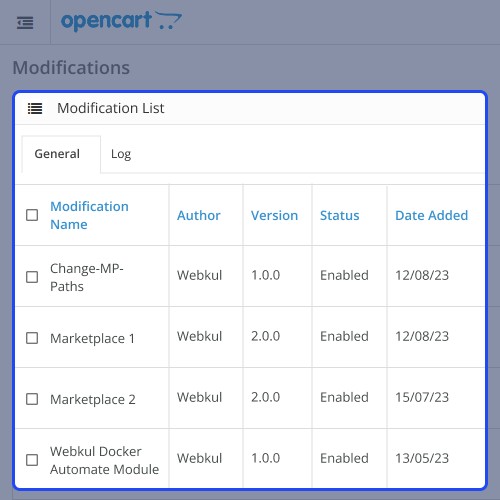This screenshot has width=500, height=500.
Task: Click the Marketplace 2 name cell
Action: point(93,399)
